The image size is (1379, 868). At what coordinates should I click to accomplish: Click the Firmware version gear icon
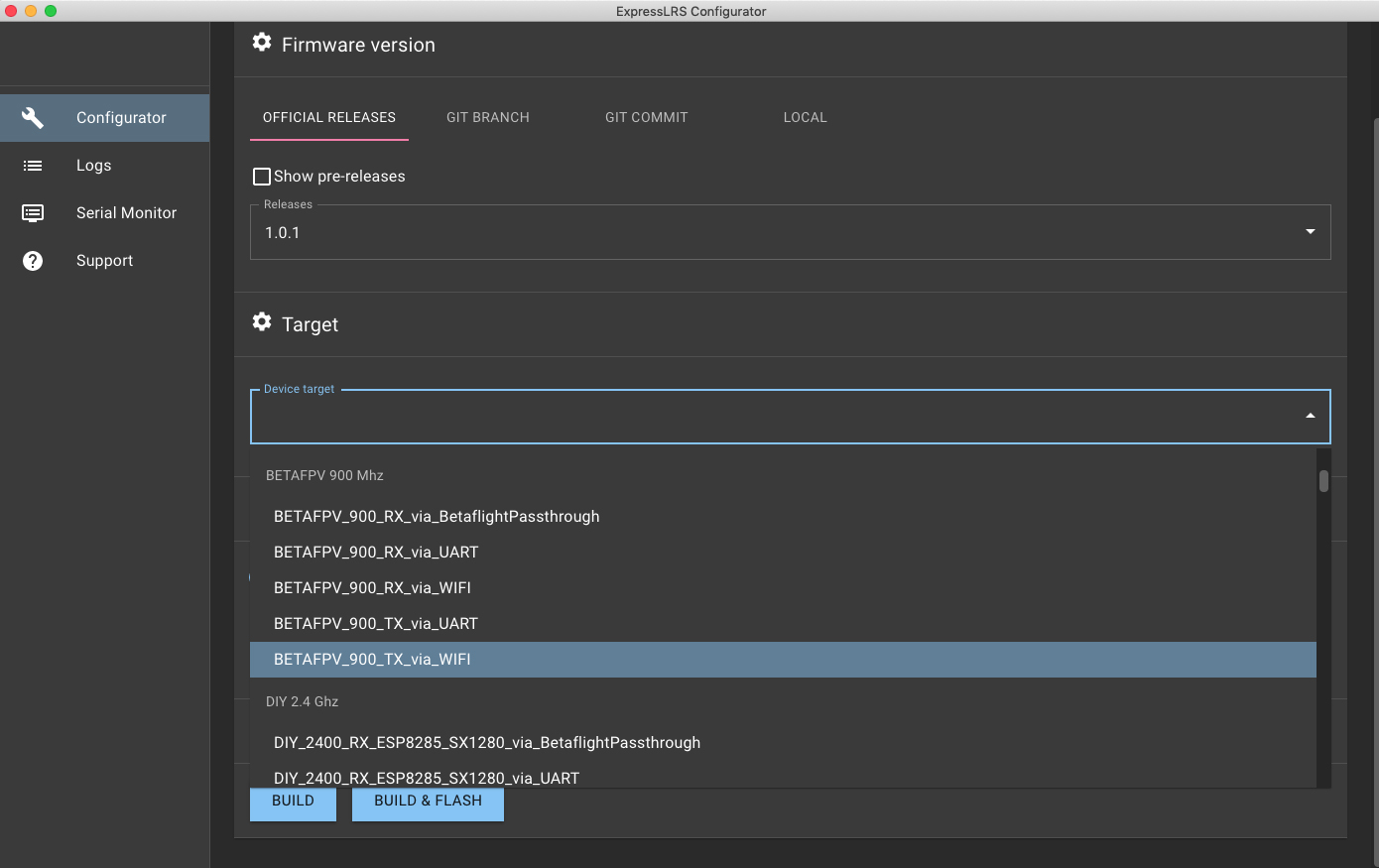pos(262,42)
